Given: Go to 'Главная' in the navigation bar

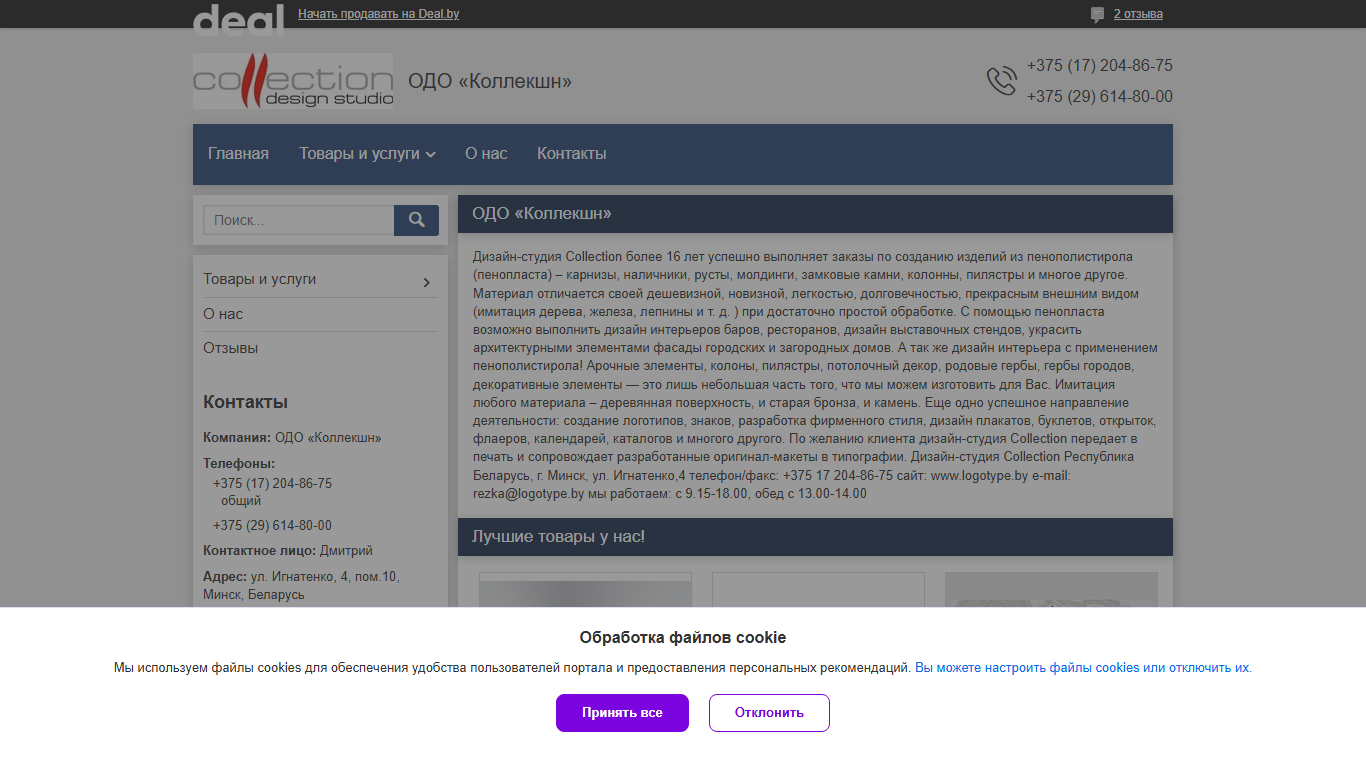Looking at the screenshot, I should [238, 154].
